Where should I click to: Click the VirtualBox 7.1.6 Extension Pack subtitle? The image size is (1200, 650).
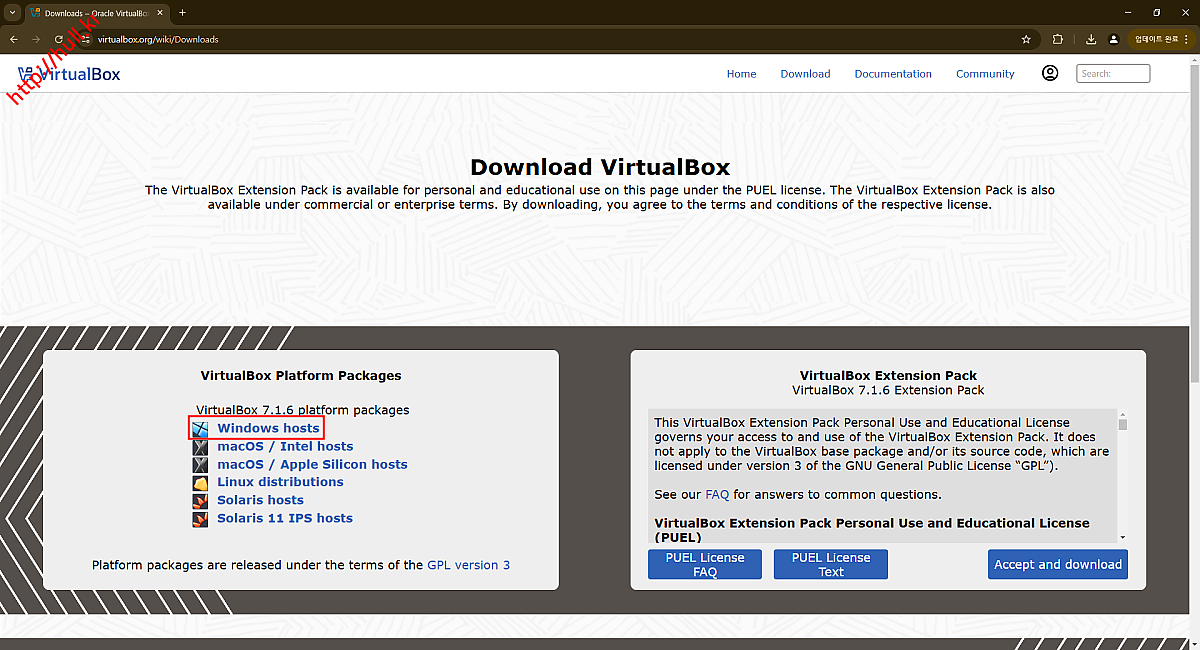coord(888,390)
